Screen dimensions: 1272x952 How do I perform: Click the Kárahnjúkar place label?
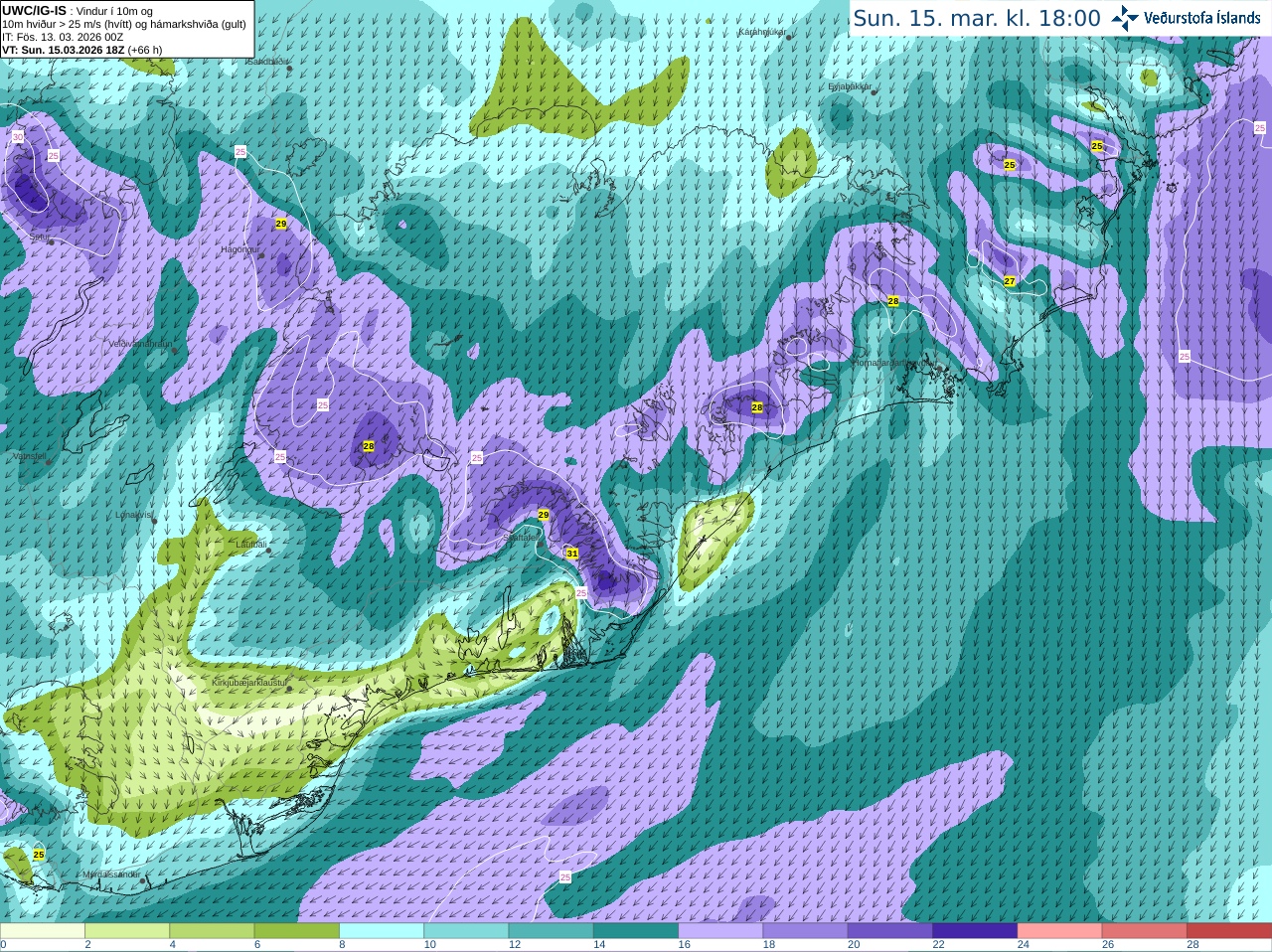pyautogui.click(x=763, y=32)
